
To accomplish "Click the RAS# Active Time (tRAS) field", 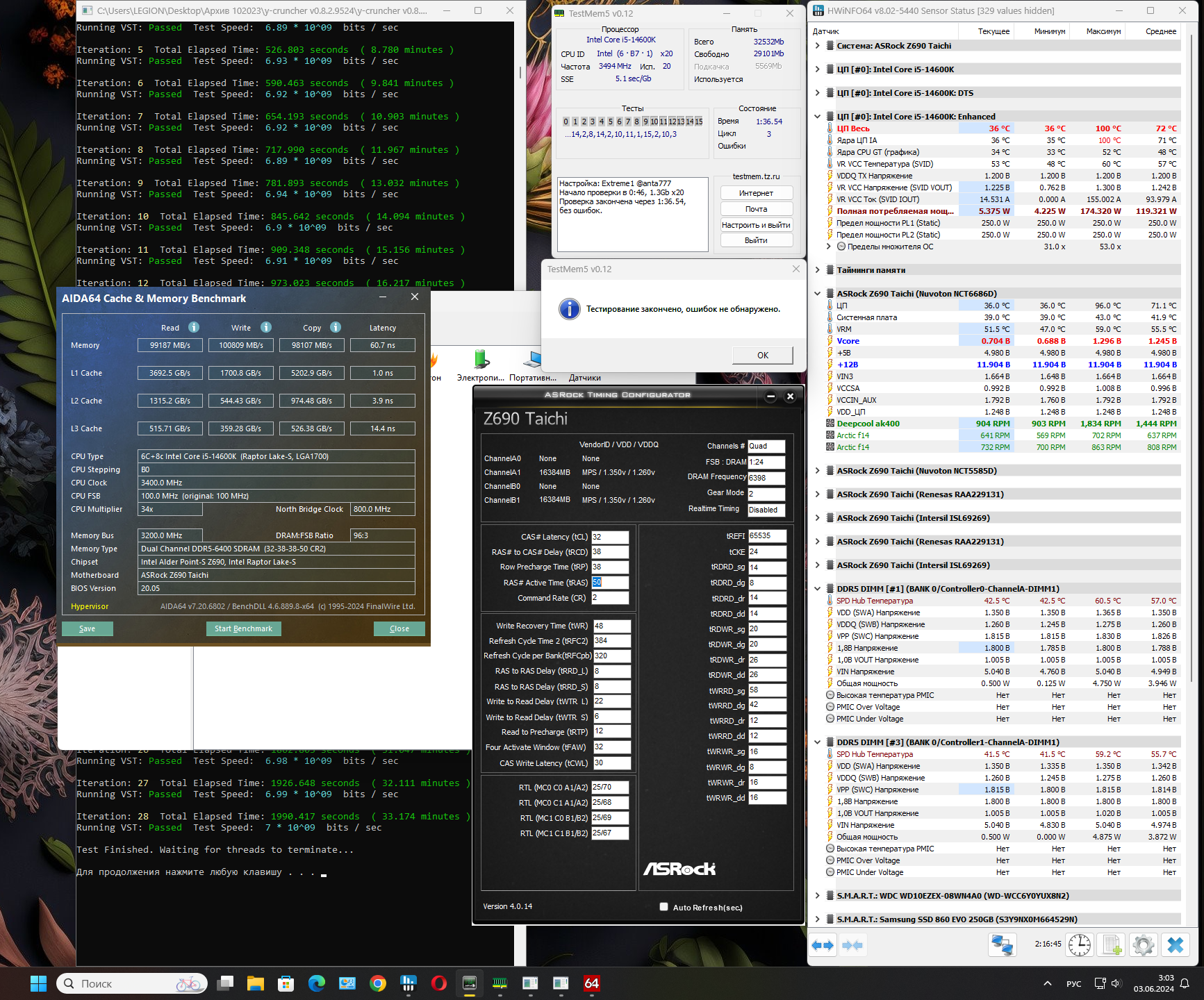I will click(x=610, y=583).
